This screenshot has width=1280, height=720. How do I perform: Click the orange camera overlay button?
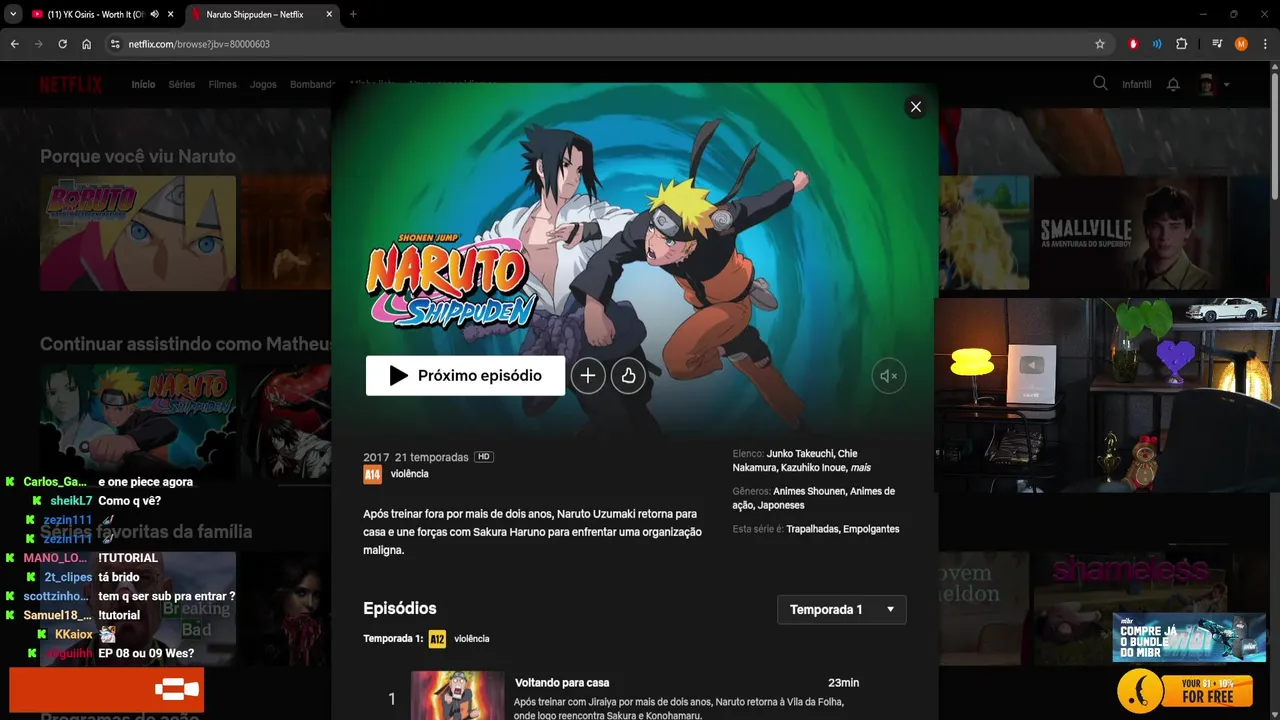tap(106, 690)
